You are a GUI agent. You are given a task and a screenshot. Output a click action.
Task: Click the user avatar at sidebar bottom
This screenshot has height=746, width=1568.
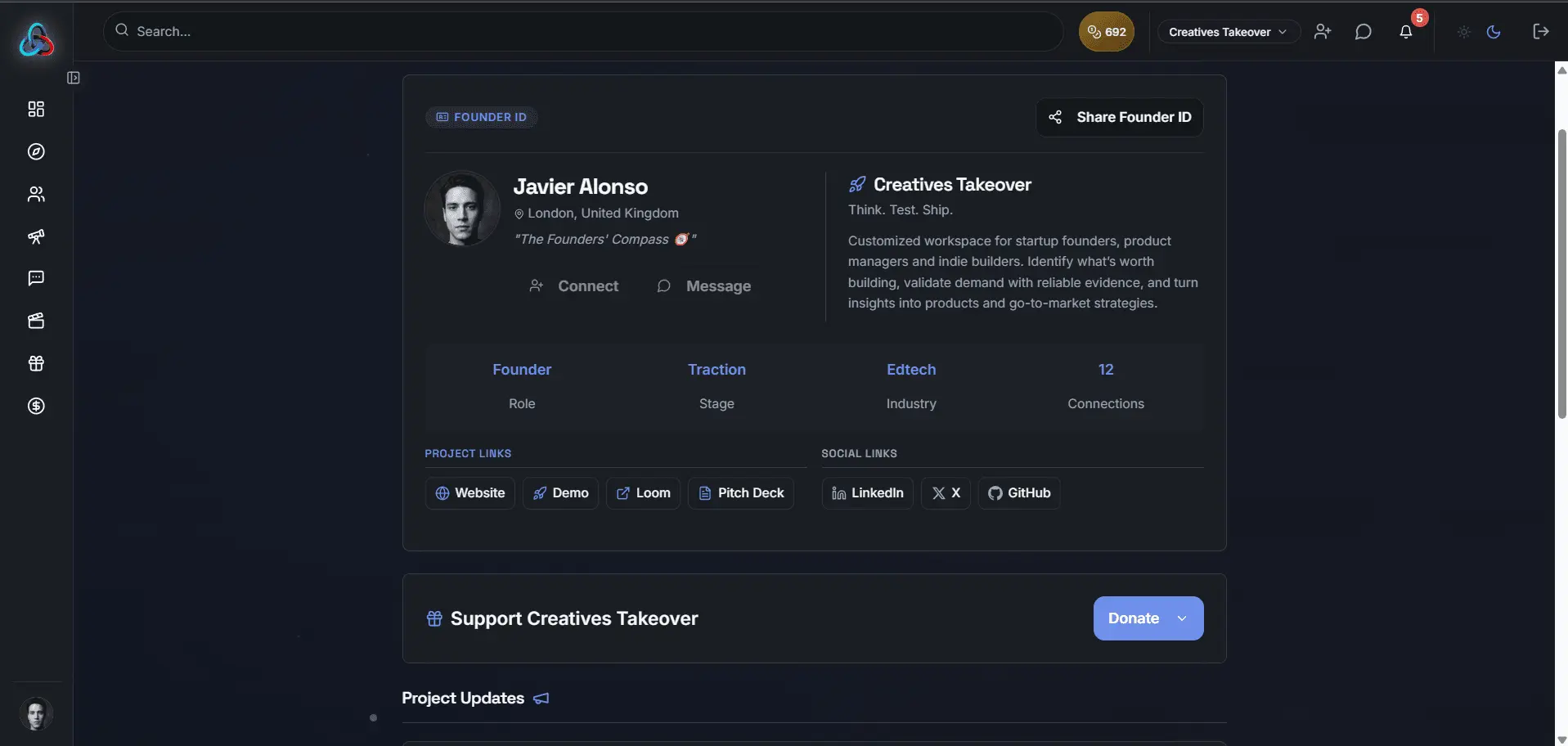click(x=36, y=714)
